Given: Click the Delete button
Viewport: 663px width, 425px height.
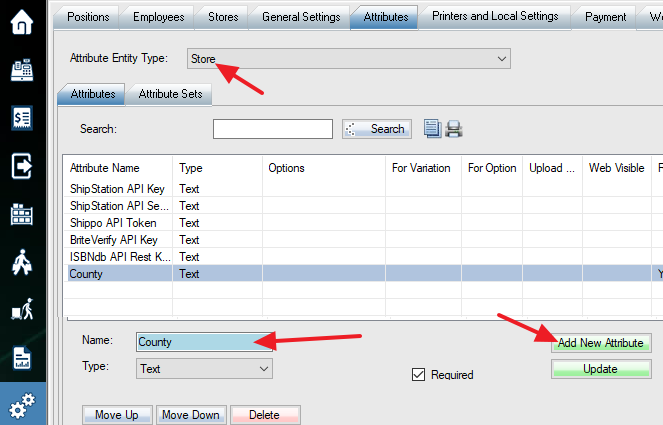Looking at the screenshot, I should tap(265, 415).
